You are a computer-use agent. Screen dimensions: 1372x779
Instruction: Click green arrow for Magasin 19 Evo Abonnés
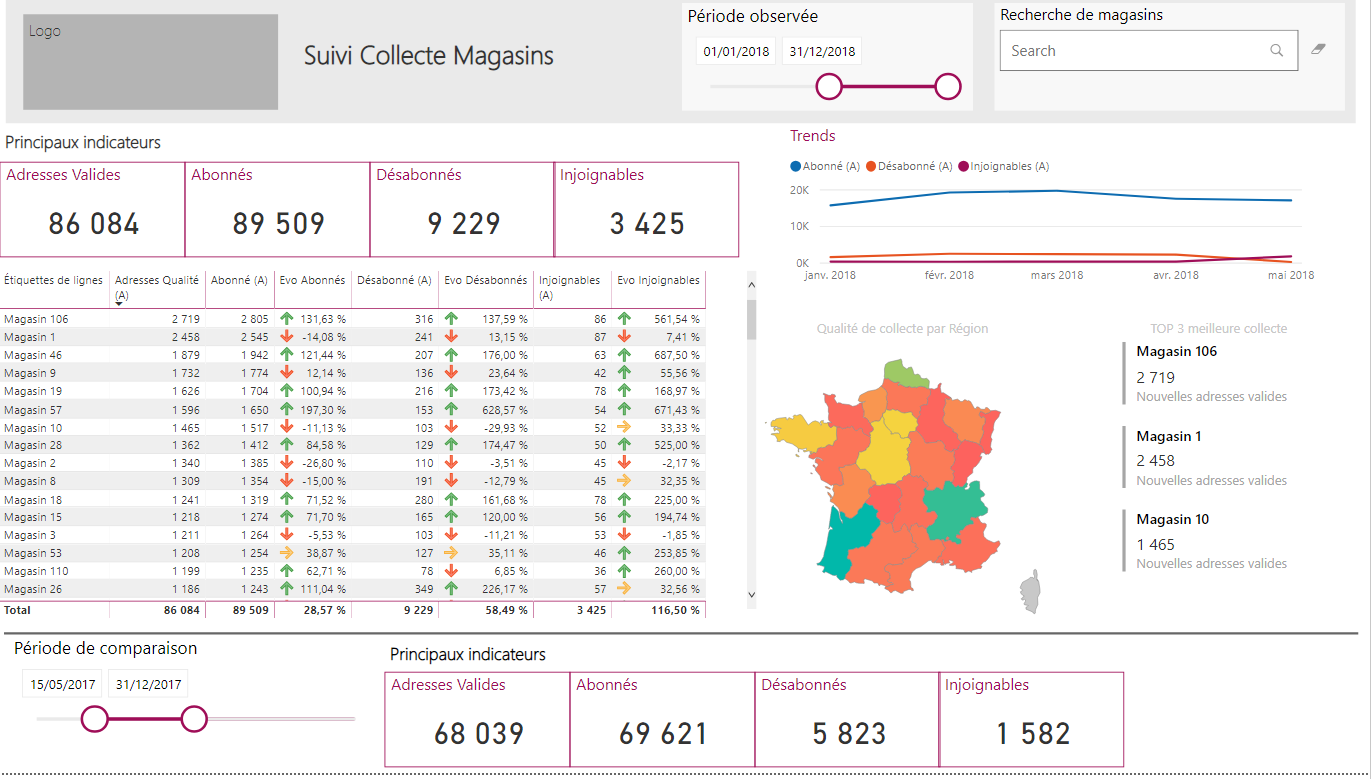click(x=287, y=391)
